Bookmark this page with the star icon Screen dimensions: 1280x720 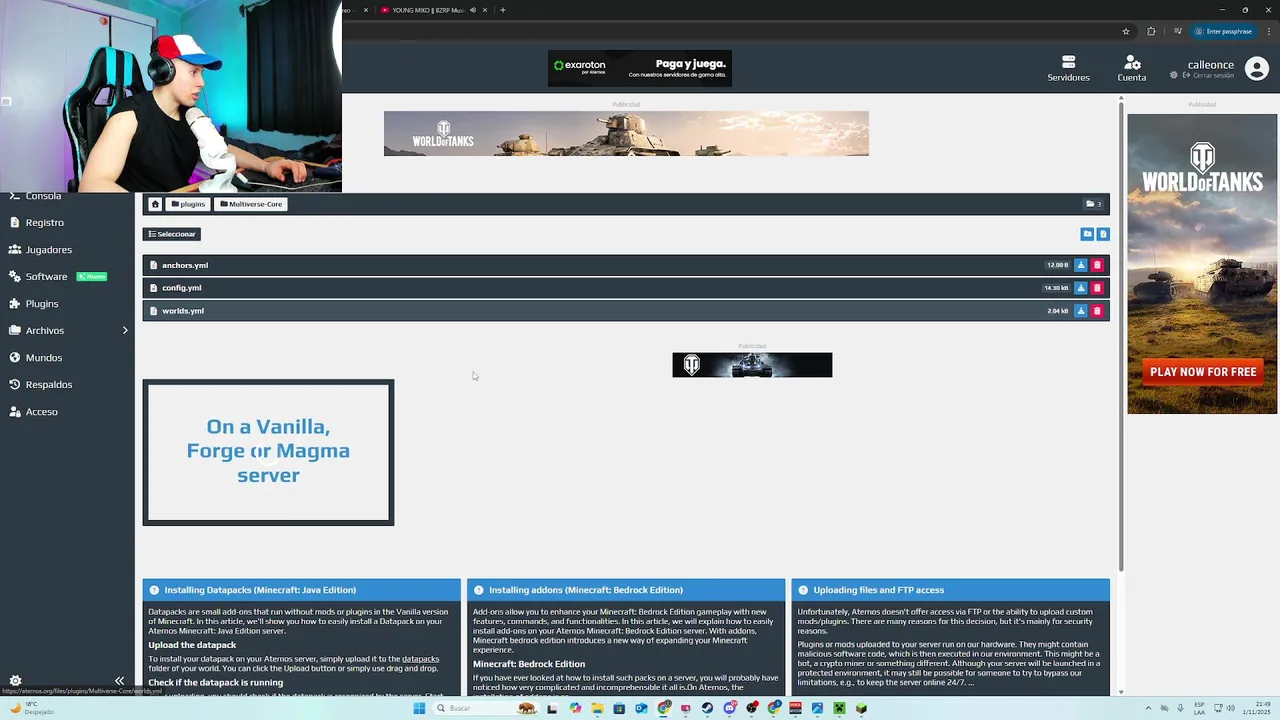pos(1126,31)
